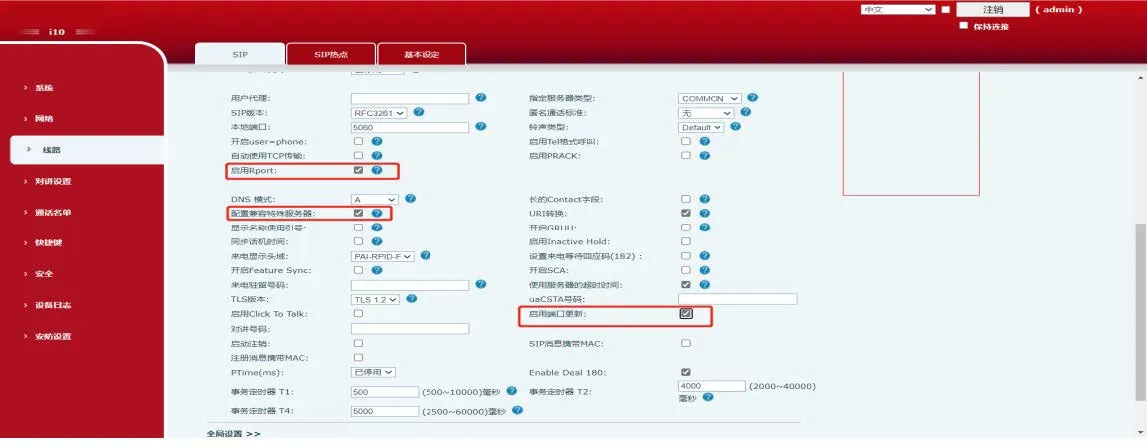1147x448 pixels.
Task: Switch to the SIP热点 tab
Action: (x=330, y=54)
